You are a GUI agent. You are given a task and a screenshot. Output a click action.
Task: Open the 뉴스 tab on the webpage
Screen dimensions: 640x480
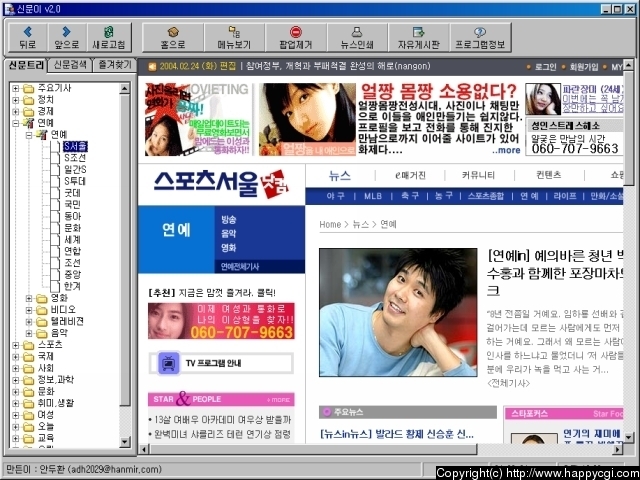click(340, 176)
